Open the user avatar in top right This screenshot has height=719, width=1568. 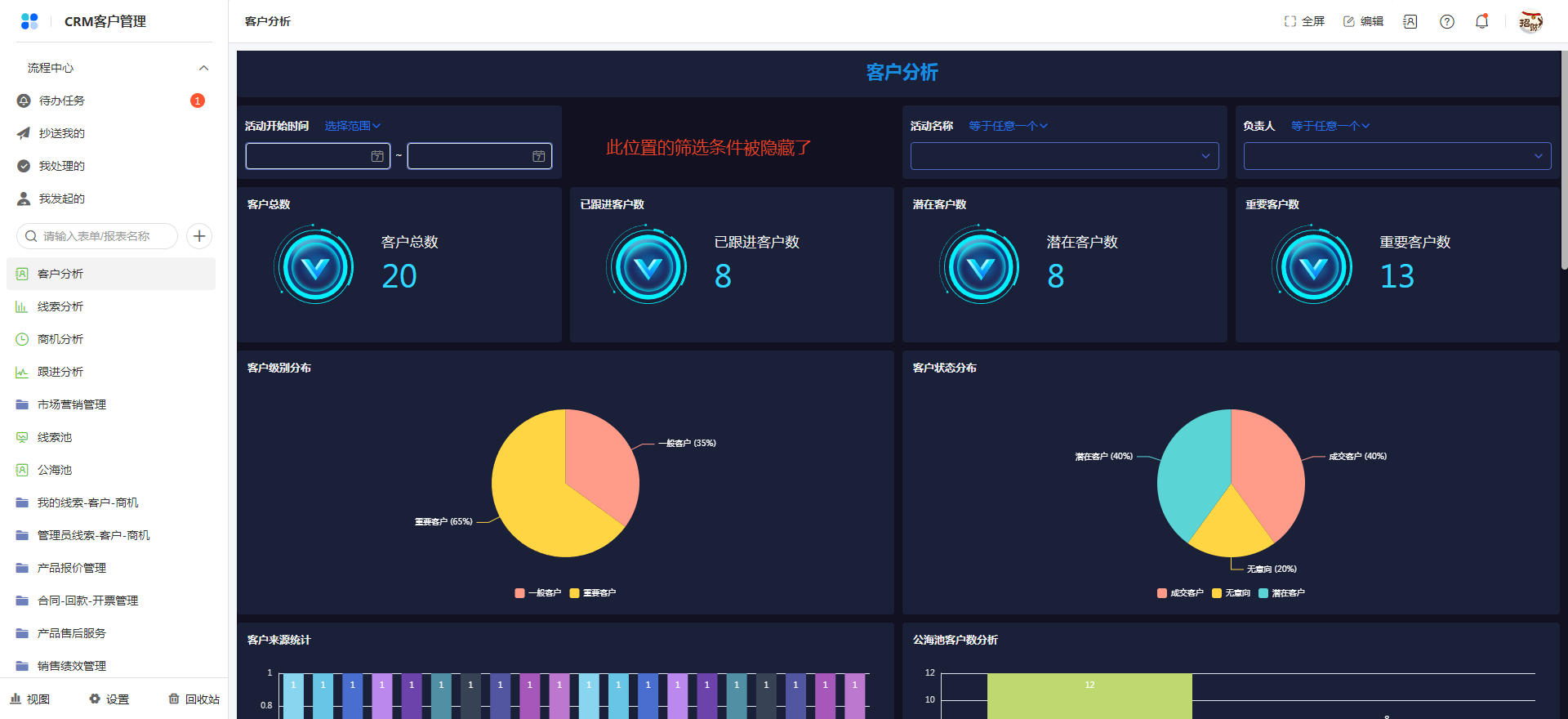click(x=1530, y=22)
